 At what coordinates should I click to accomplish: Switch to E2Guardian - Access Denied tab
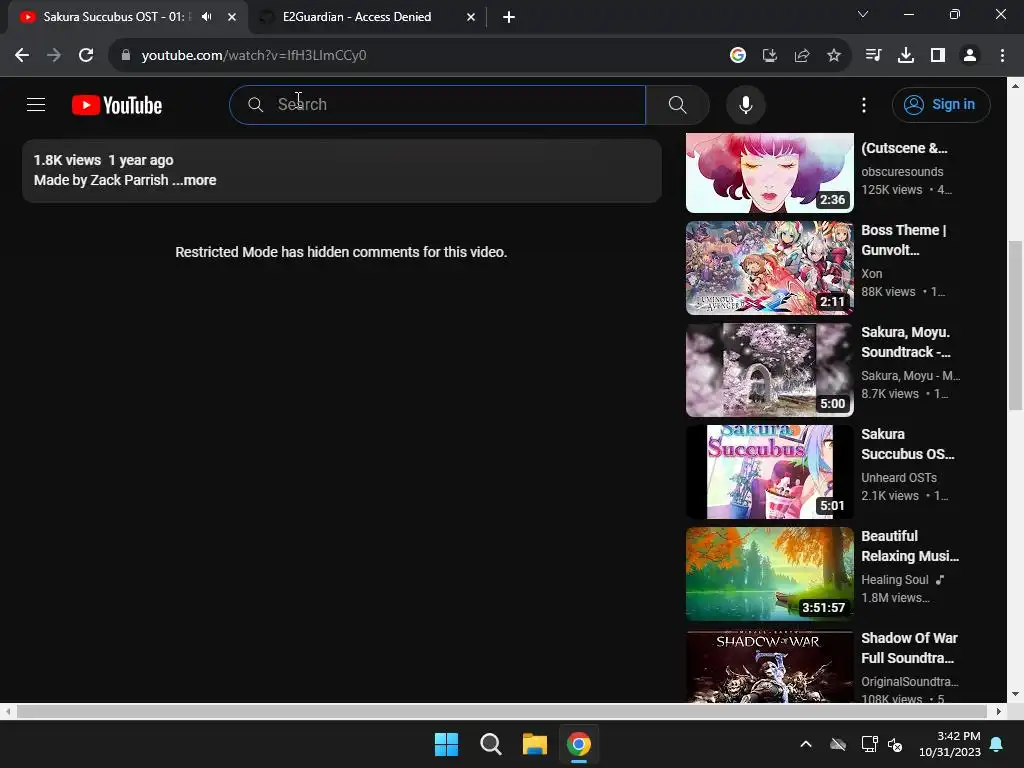(x=357, y=17)
